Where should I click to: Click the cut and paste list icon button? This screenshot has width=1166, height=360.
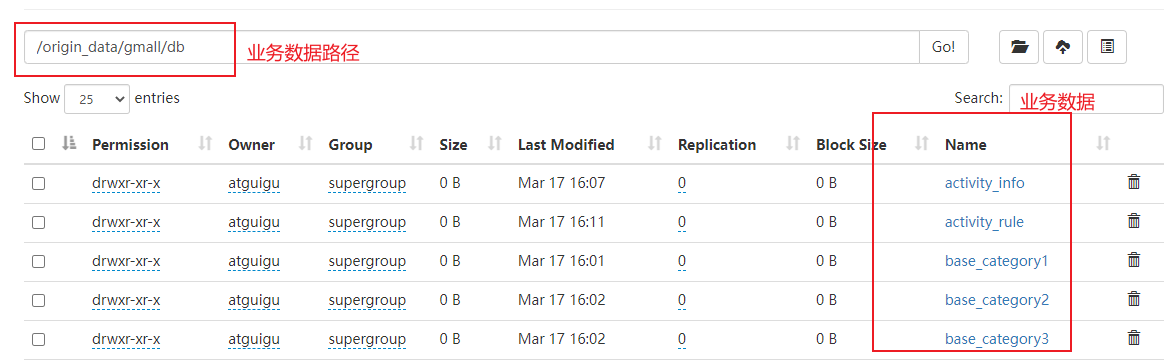(1107, 47)
